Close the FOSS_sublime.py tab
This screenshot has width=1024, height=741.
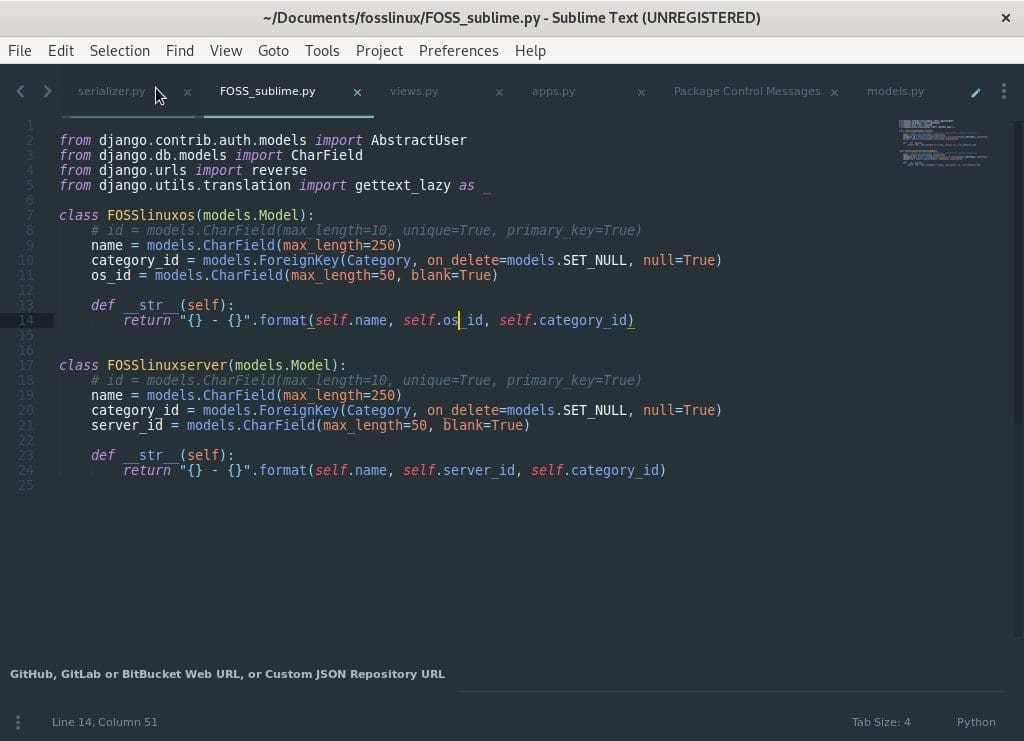coord(357,92)
